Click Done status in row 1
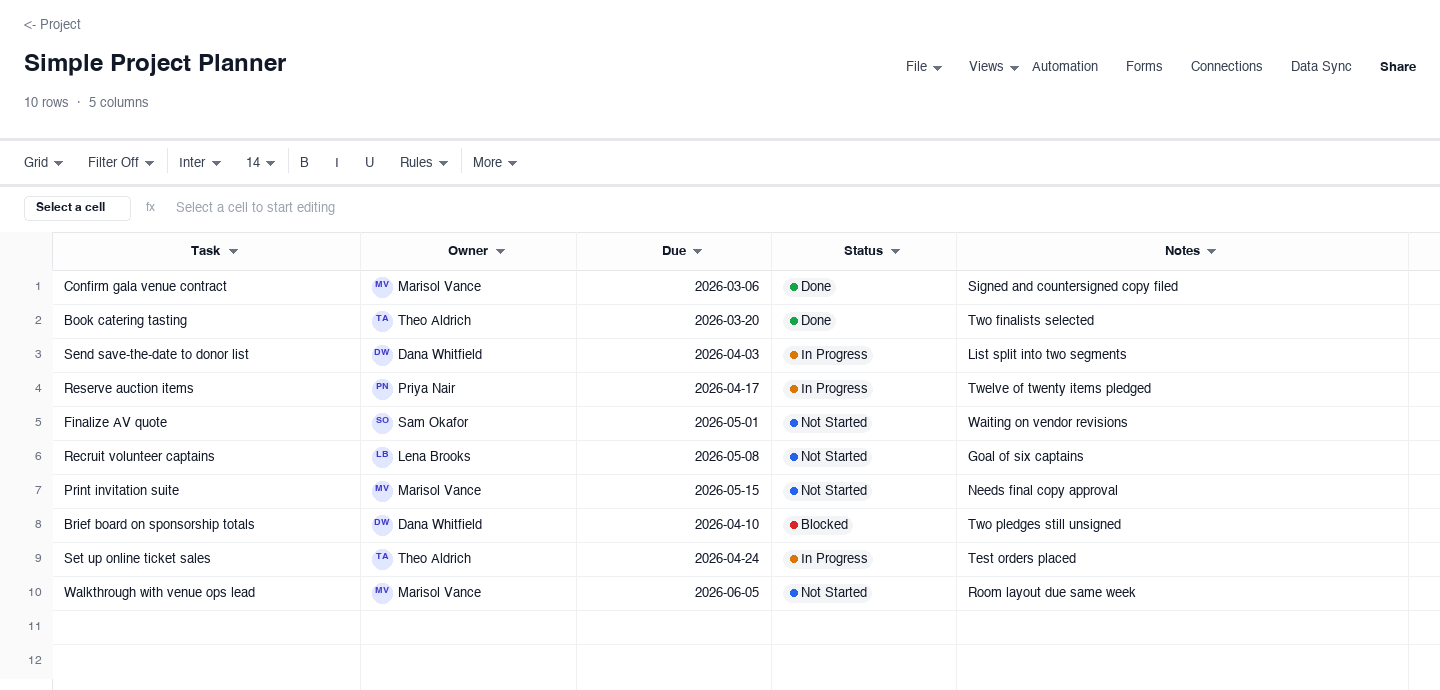This screenshot has width=1440, height=690. [x=810, y=286]
